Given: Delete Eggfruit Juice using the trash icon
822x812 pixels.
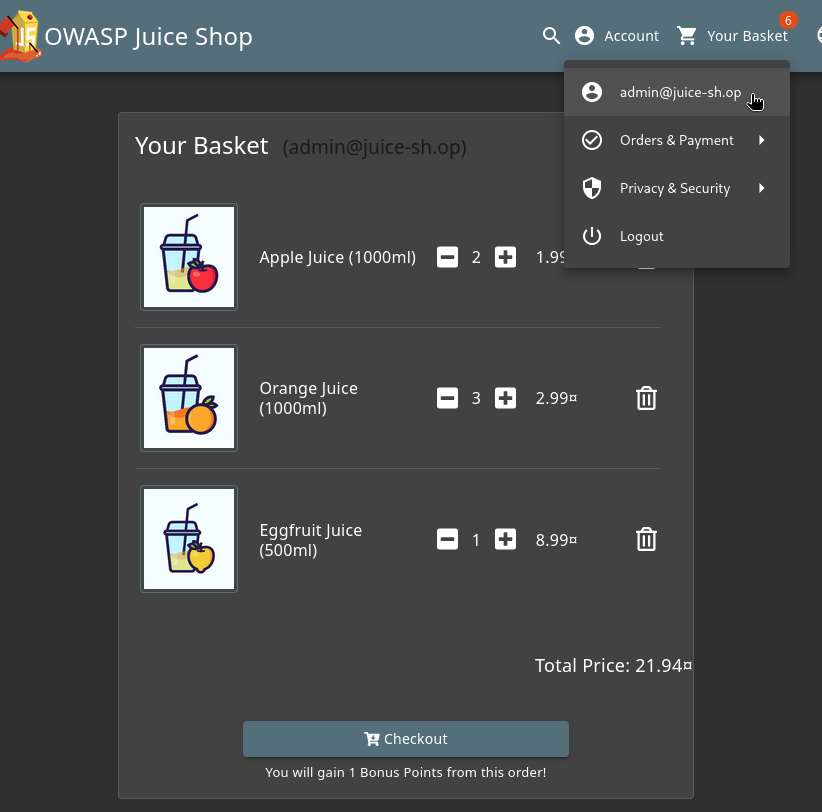Looking at the screenshot, I should [646, 539].
